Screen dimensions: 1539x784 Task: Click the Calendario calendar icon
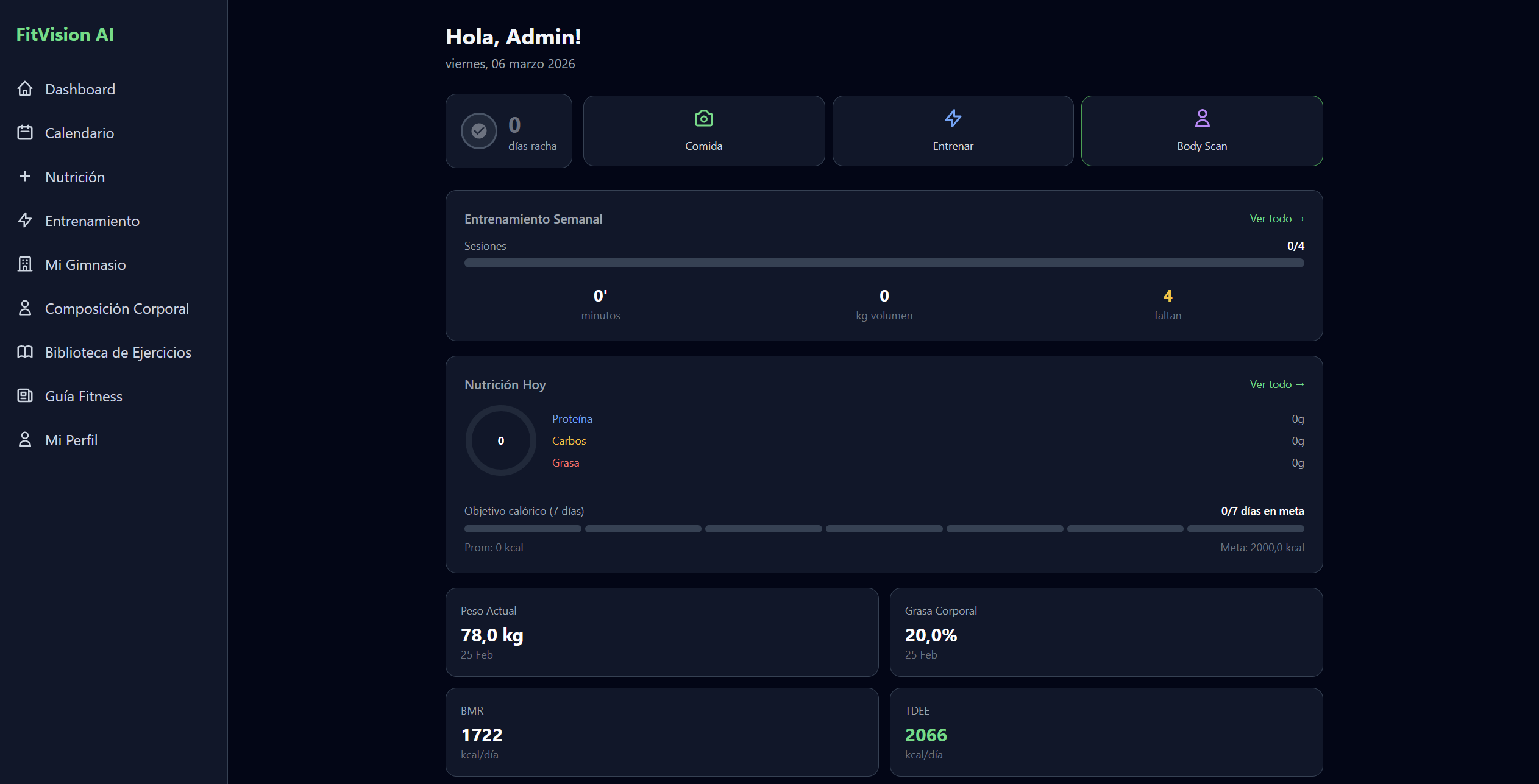tap(25, 133)
